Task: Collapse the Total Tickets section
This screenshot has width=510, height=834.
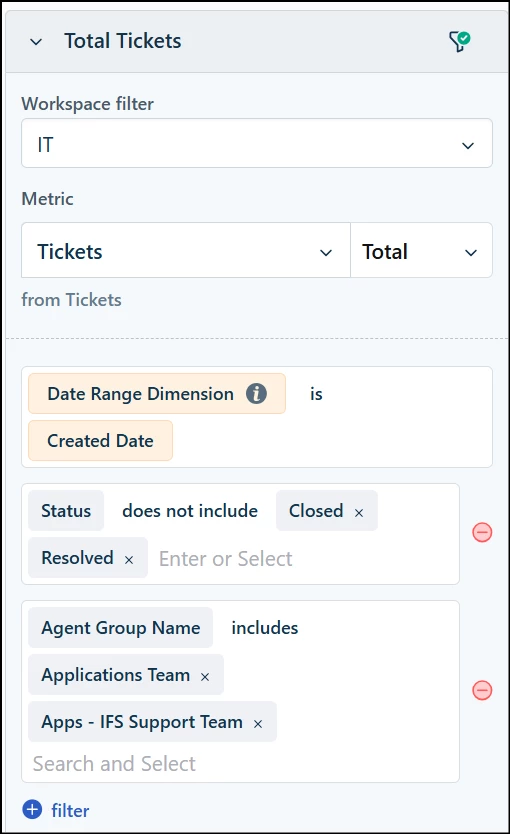Action: (36, 41)
